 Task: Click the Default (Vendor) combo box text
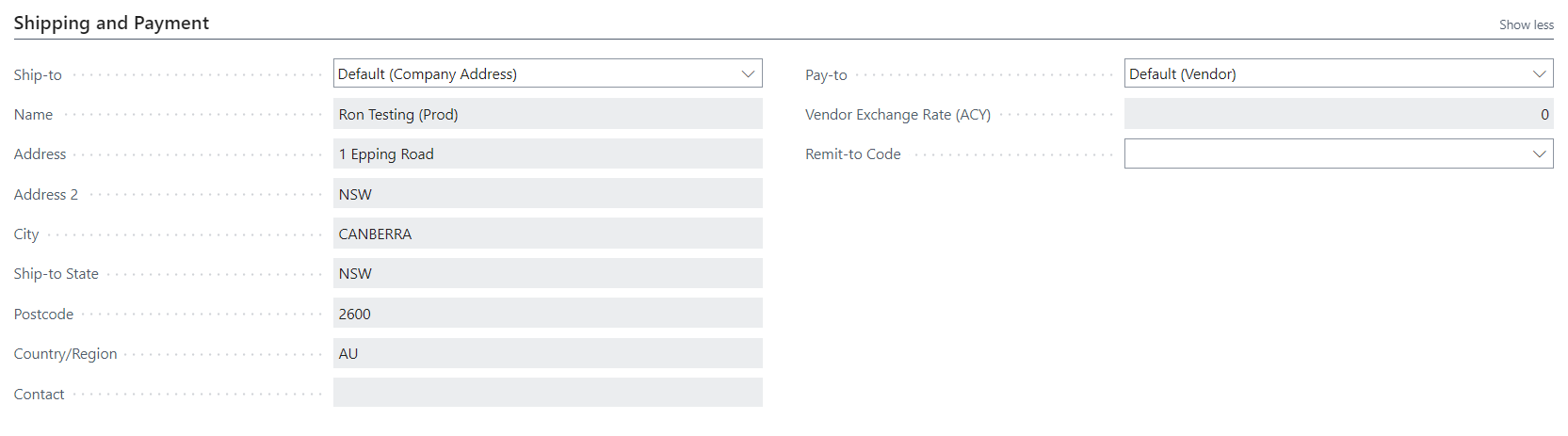pyautogui.click(x=1183, y=73)
